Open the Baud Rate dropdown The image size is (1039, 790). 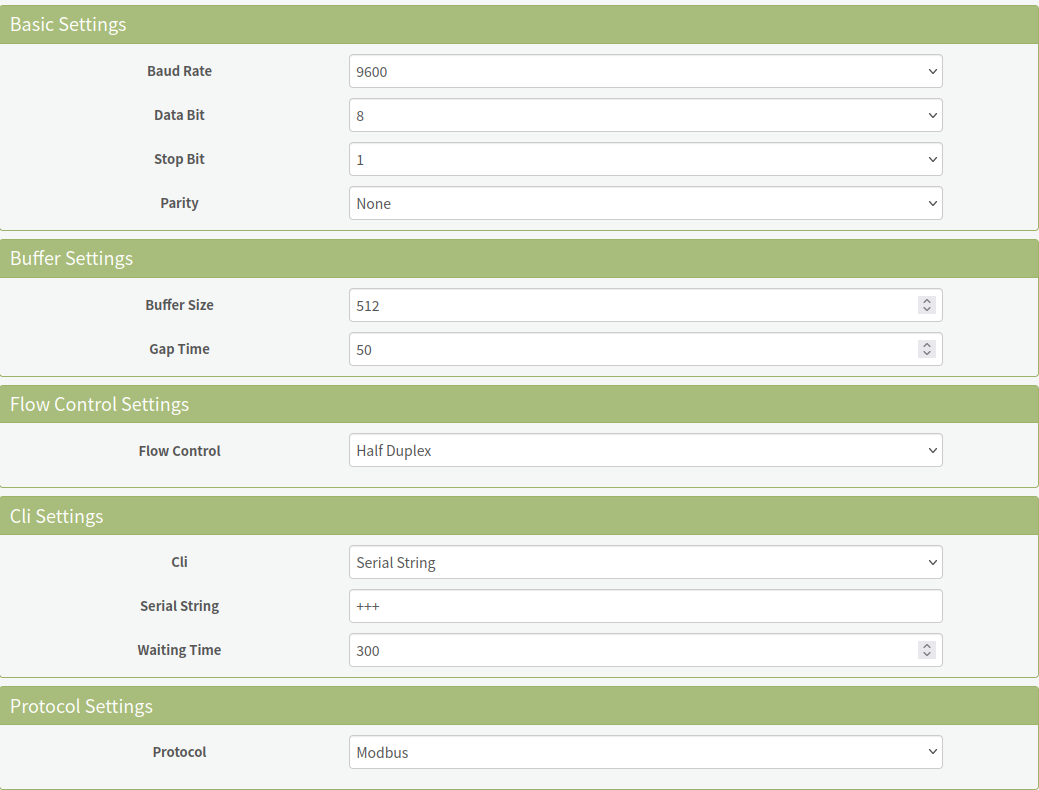[x=645, y=71]
